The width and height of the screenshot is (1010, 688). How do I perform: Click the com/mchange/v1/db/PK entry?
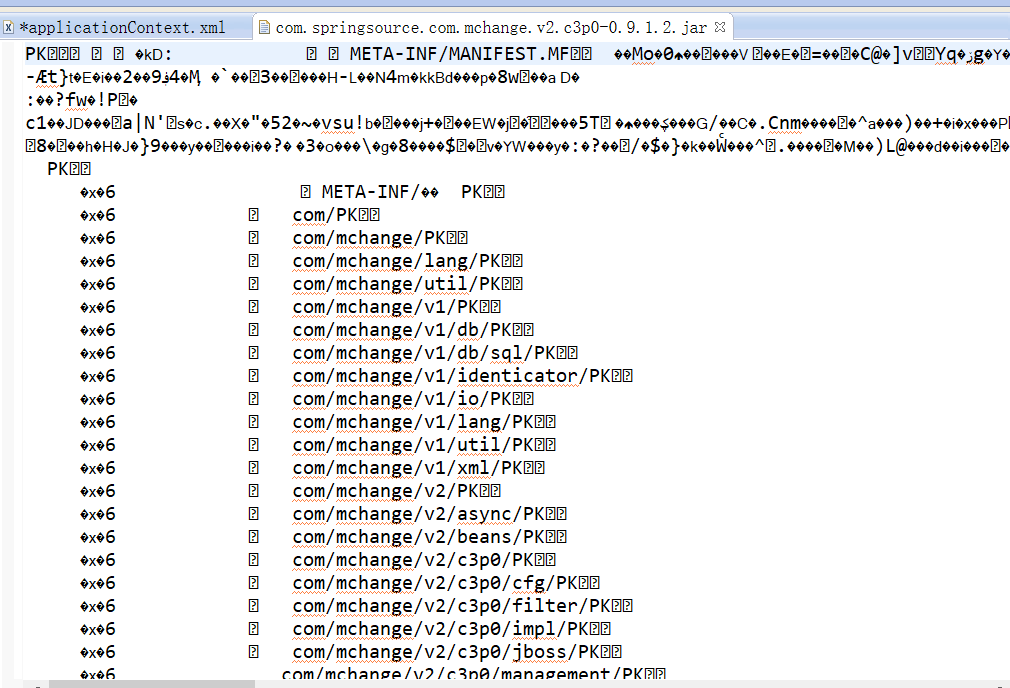pyautogui.click(x=413, y=330)
